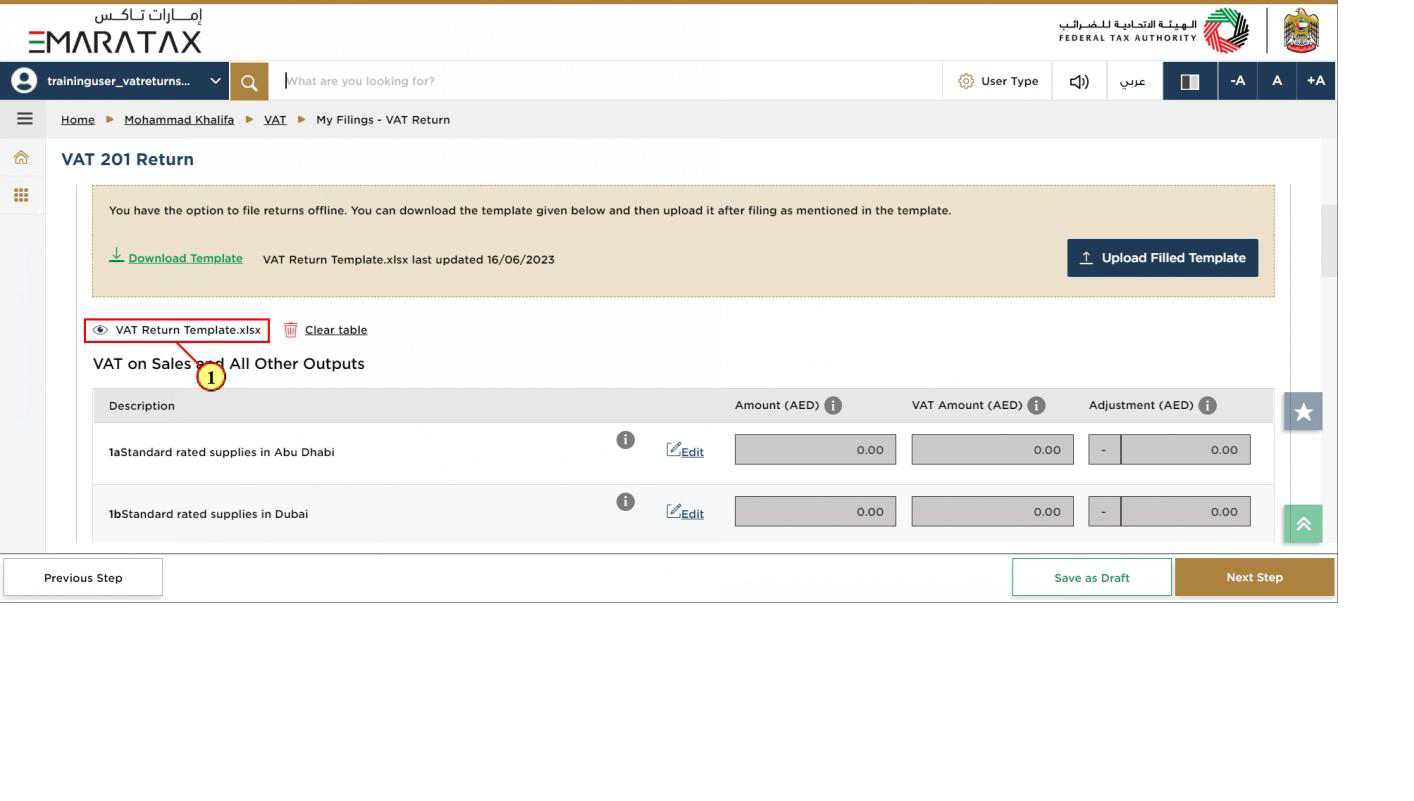Switch language to Arabic (عربي)

click(x=1133, y=81)
